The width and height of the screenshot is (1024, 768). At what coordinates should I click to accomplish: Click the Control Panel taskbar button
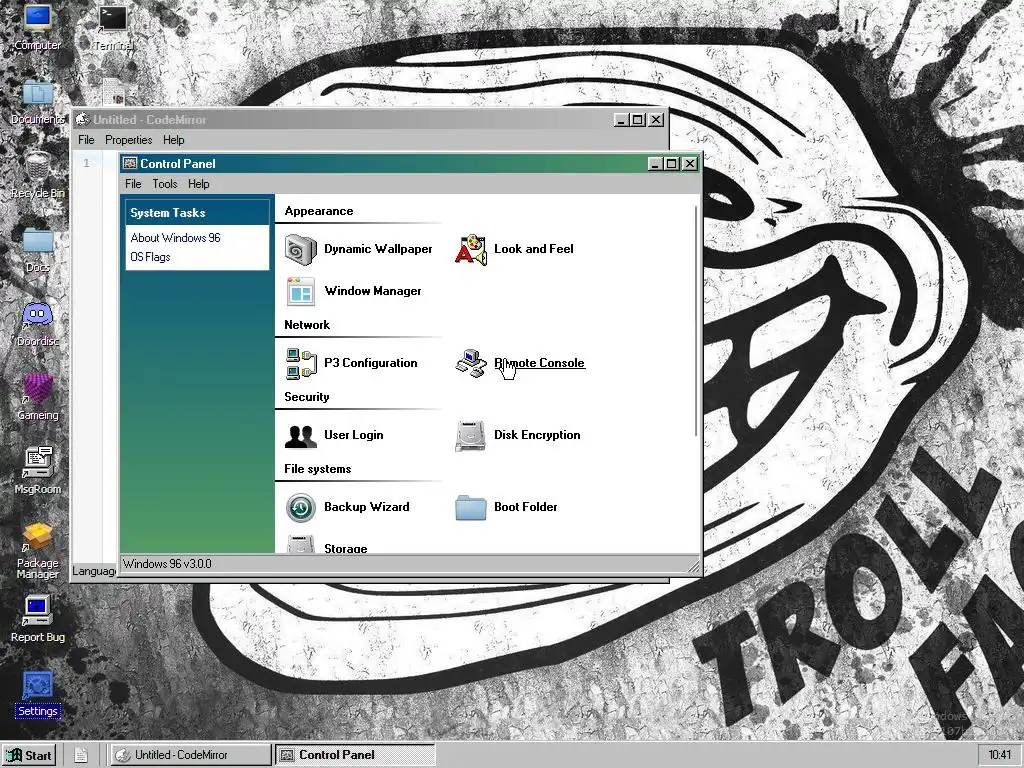pos(355,755)
